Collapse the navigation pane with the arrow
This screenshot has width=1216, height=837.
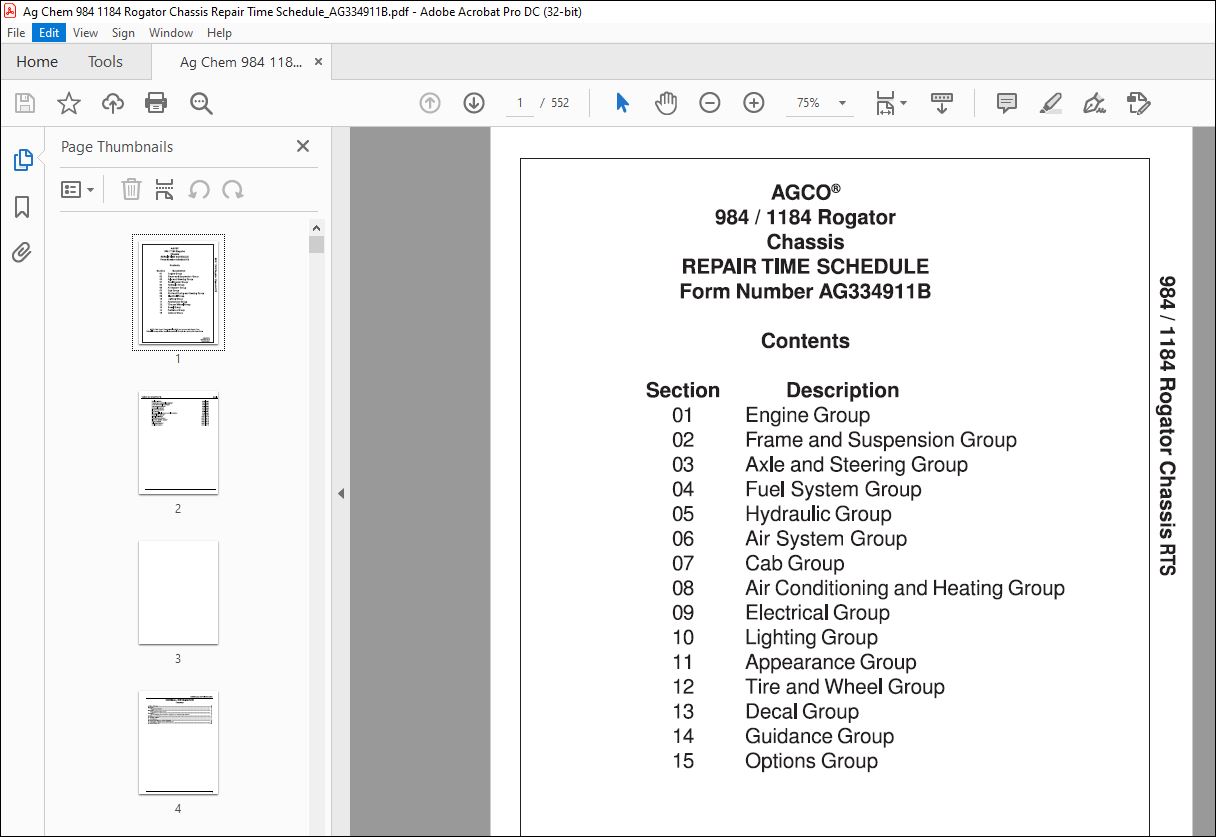coord(340,493)
